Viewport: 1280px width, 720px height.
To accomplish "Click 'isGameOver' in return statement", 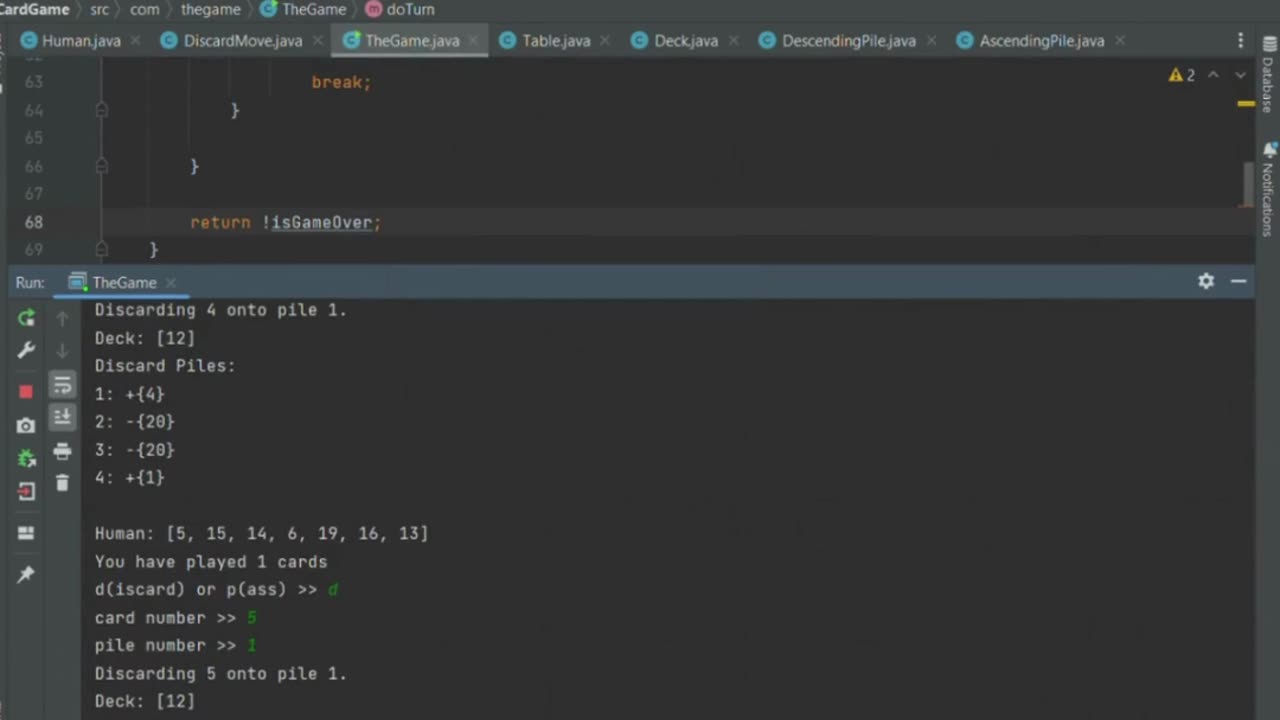I will click(321, 222).
